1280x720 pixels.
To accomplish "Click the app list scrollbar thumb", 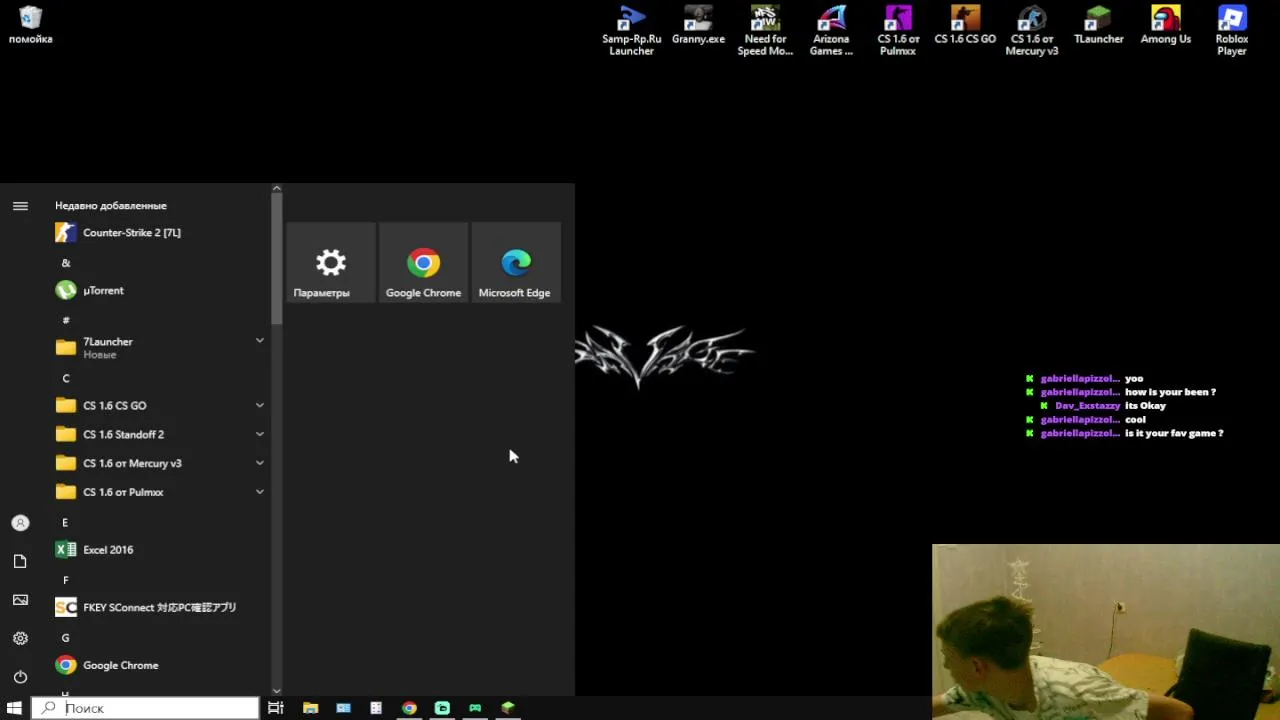I will (277, 259).
